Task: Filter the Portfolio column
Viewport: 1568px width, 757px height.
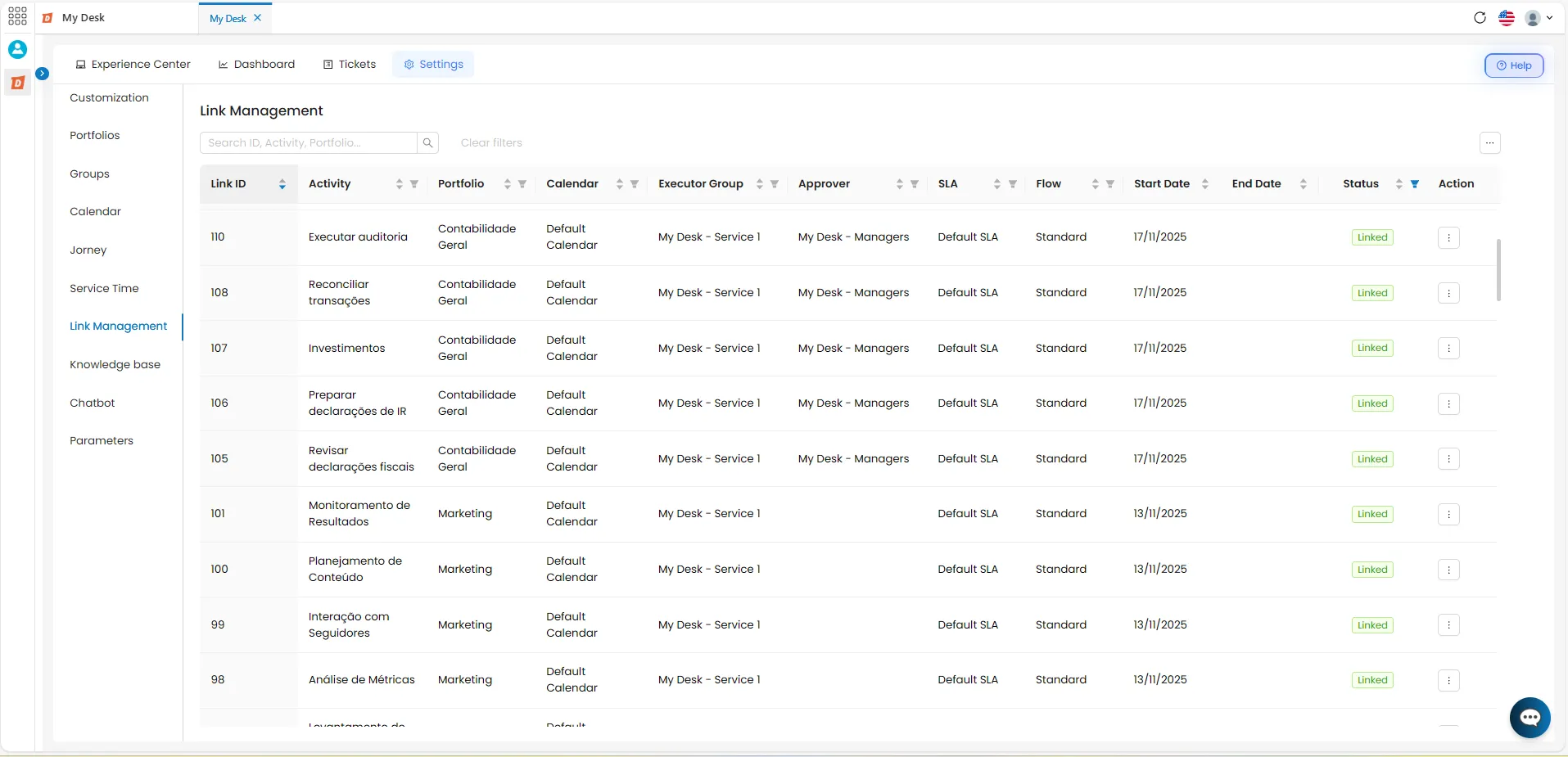Action: tap(522, 184)
